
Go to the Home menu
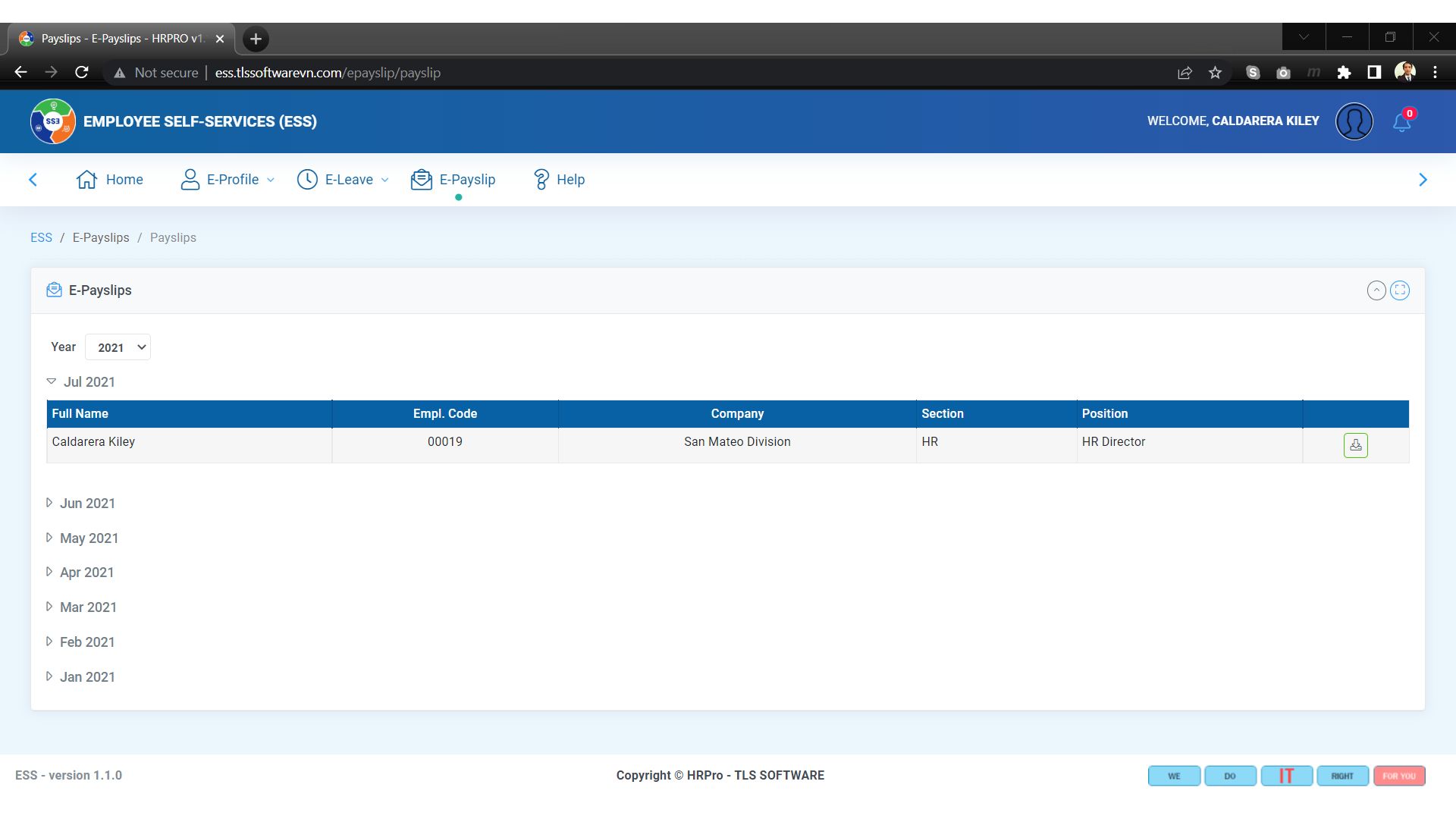[x=110, y=180]
